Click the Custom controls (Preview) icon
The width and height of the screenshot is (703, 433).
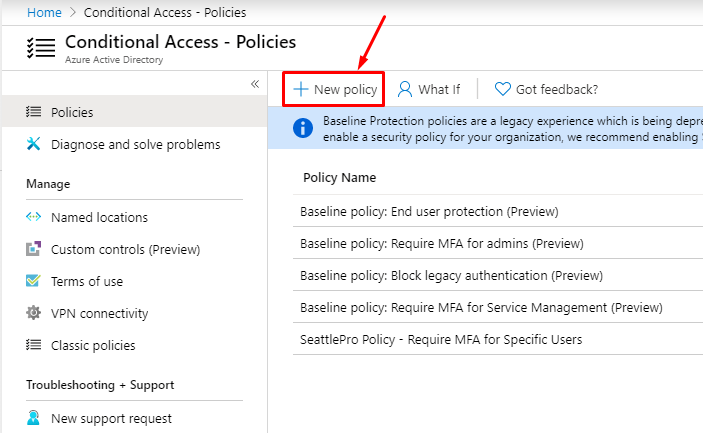33,249
